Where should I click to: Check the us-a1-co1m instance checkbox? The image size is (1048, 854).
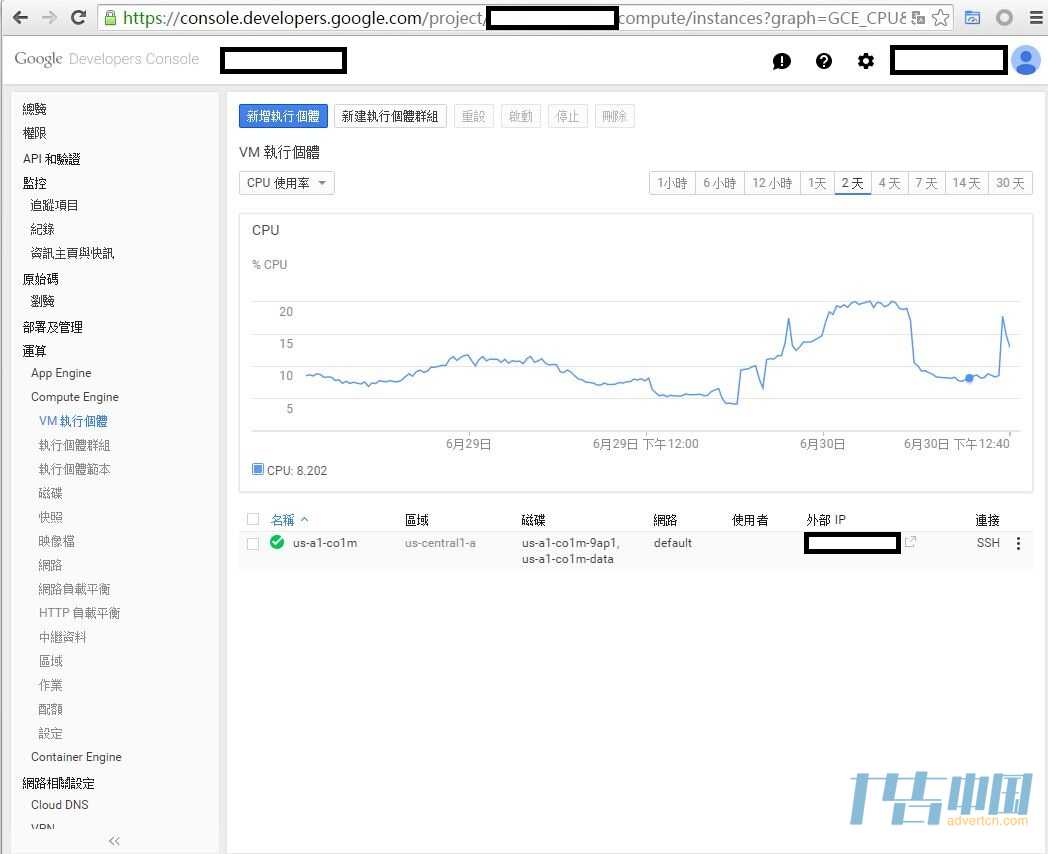click(253, 544)
